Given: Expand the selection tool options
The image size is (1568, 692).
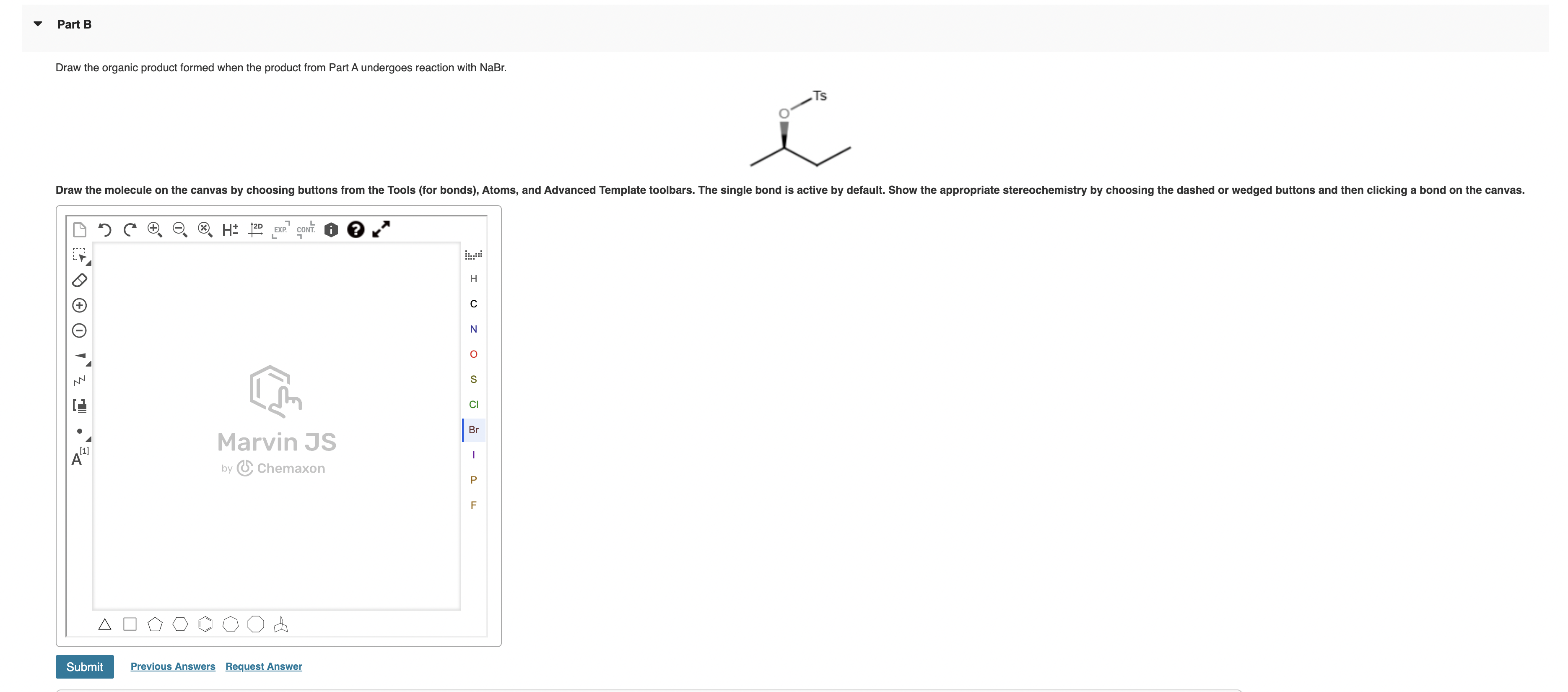Looking at the screenshot, I should click(88, 263).
